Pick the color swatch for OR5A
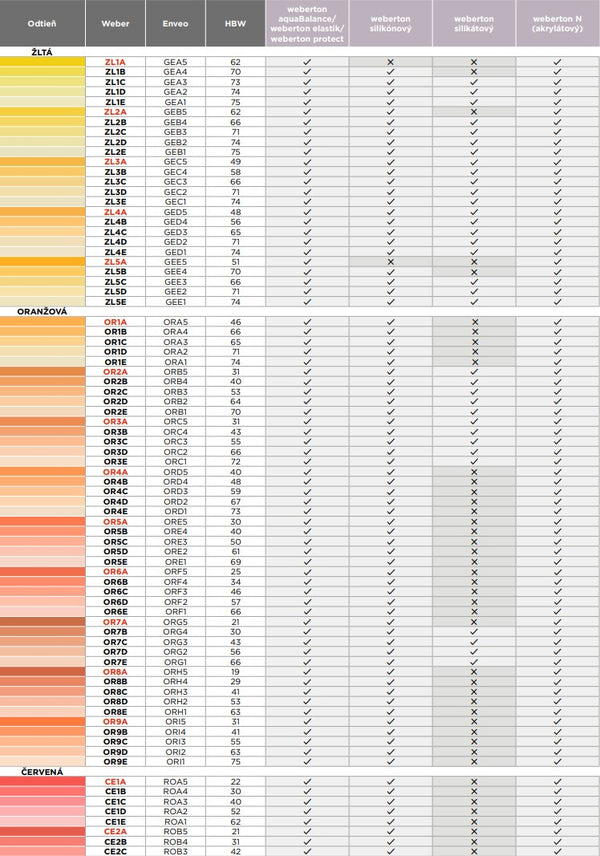The image size is (600, 856). pos(43,521)
